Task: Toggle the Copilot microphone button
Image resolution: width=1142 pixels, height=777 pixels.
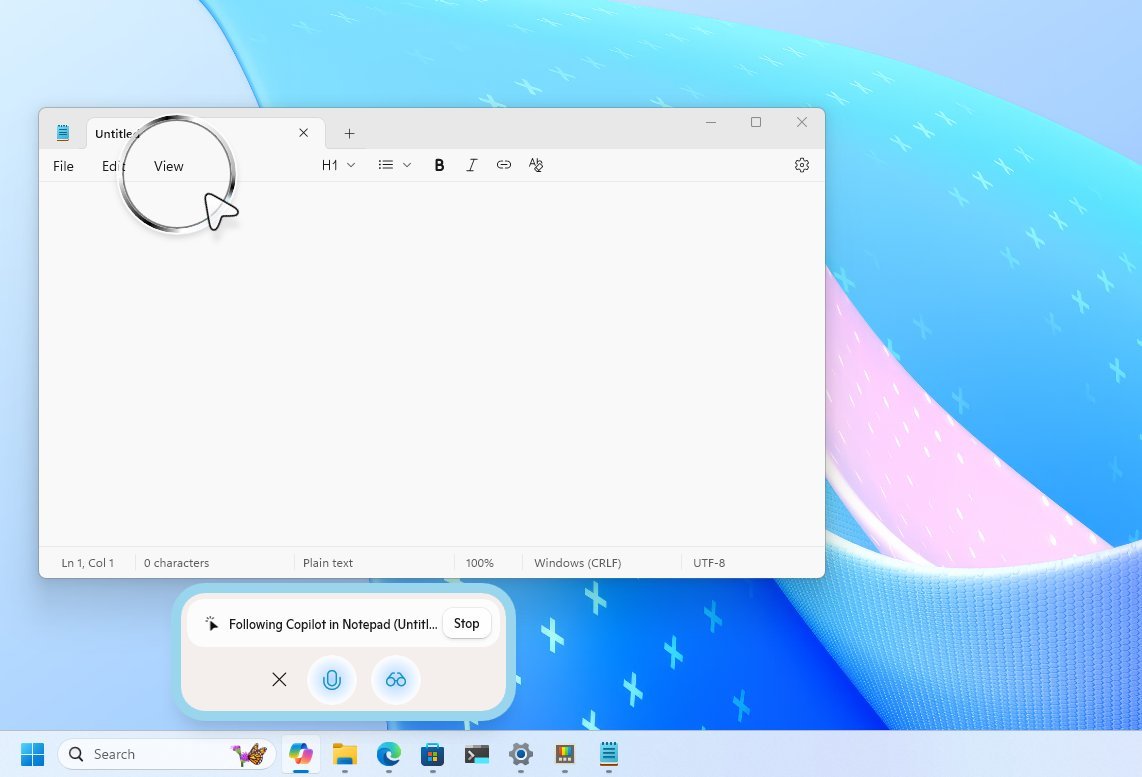Action: (332, 680)
